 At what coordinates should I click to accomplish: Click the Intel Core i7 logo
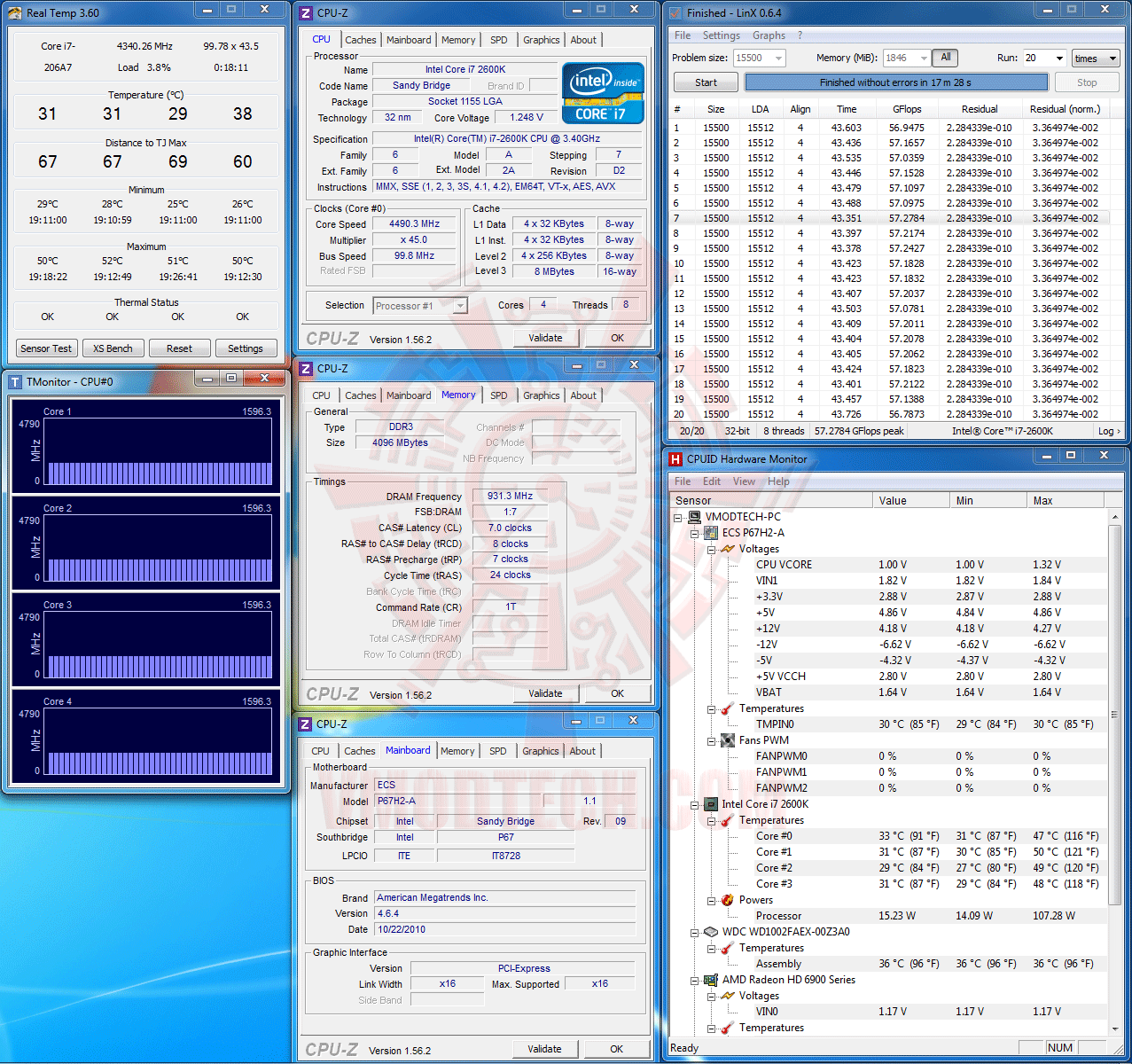(x=603, y=92)
